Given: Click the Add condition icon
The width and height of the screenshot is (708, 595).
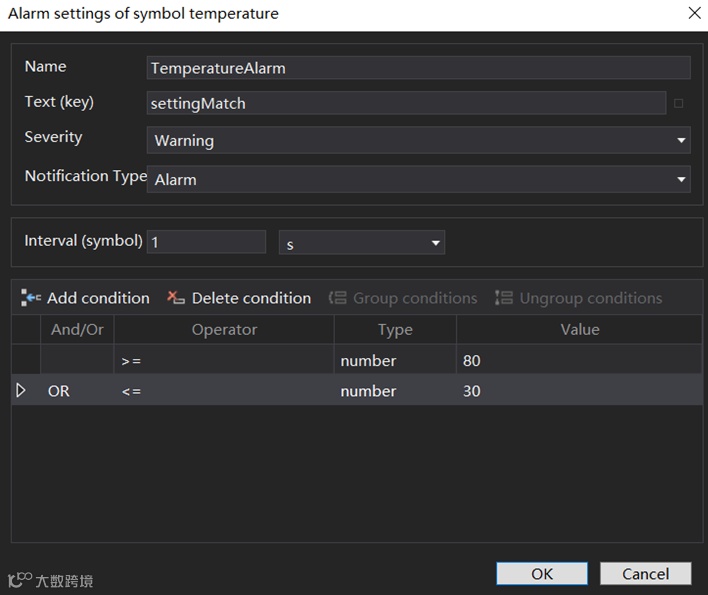Looking at the screenshot, I should pyautogui.click(x=32, y=298).
